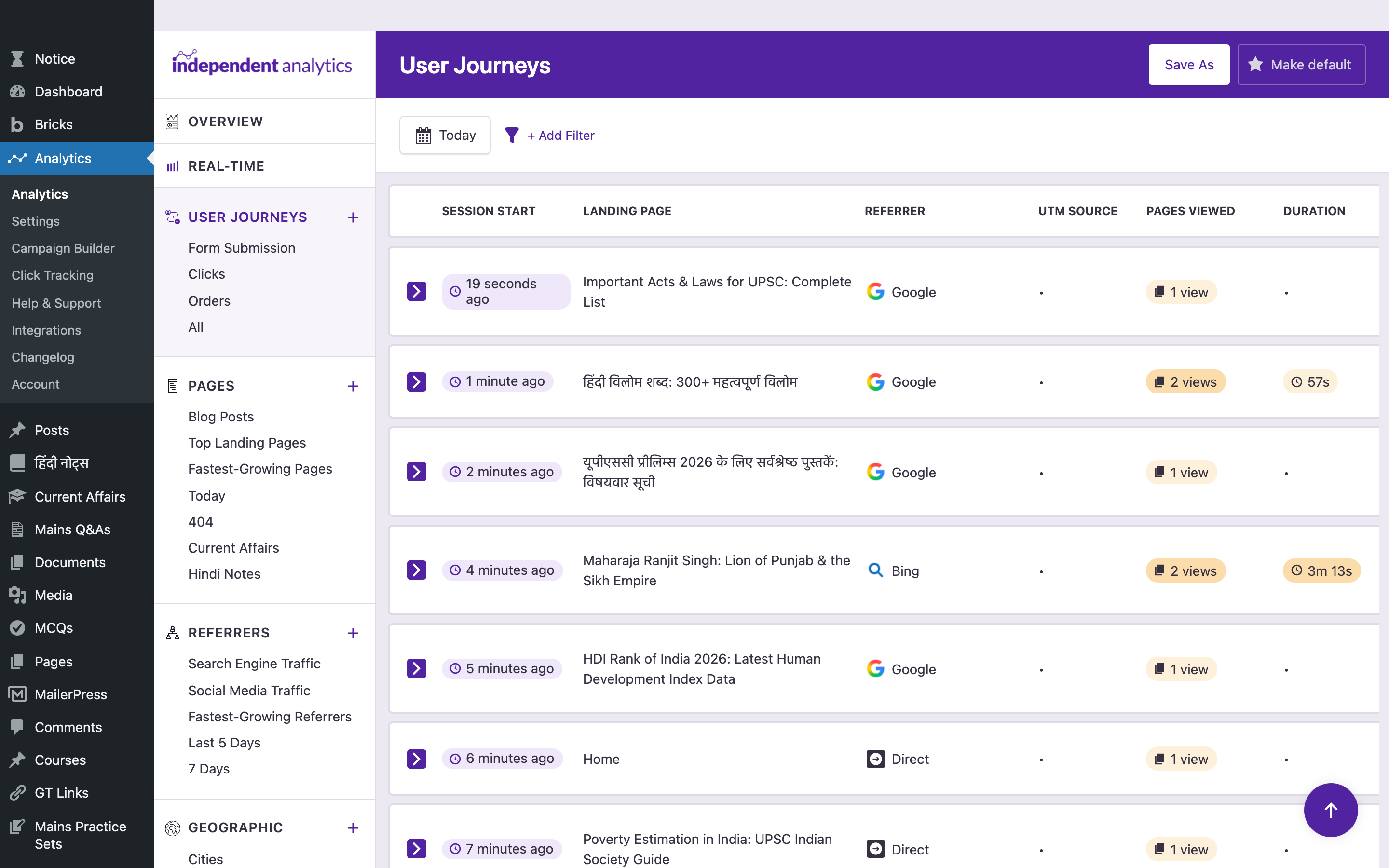Viewport: 1389px width, 868px height.
Task: Click the Save As button
Action: coord(1189,65)
